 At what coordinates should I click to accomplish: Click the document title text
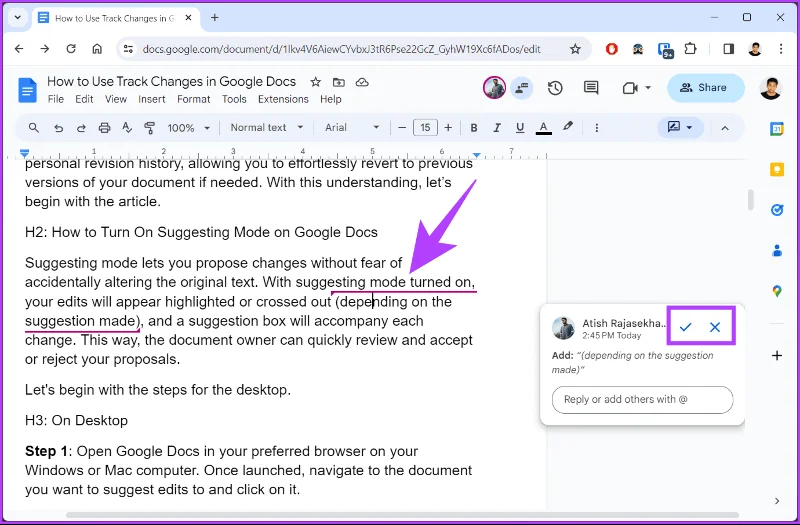point(171,81)
